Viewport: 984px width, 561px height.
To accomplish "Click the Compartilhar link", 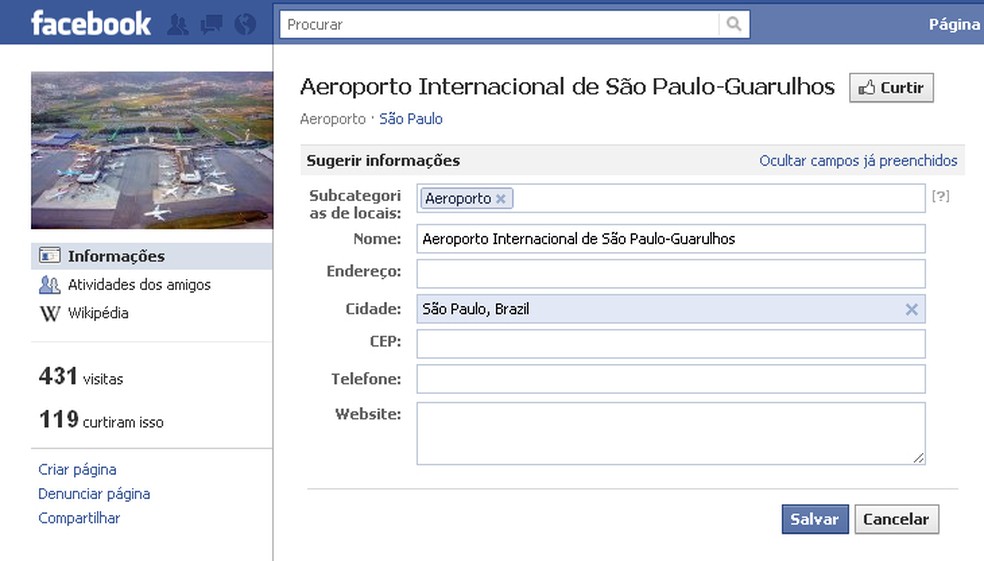I will 79,518.
